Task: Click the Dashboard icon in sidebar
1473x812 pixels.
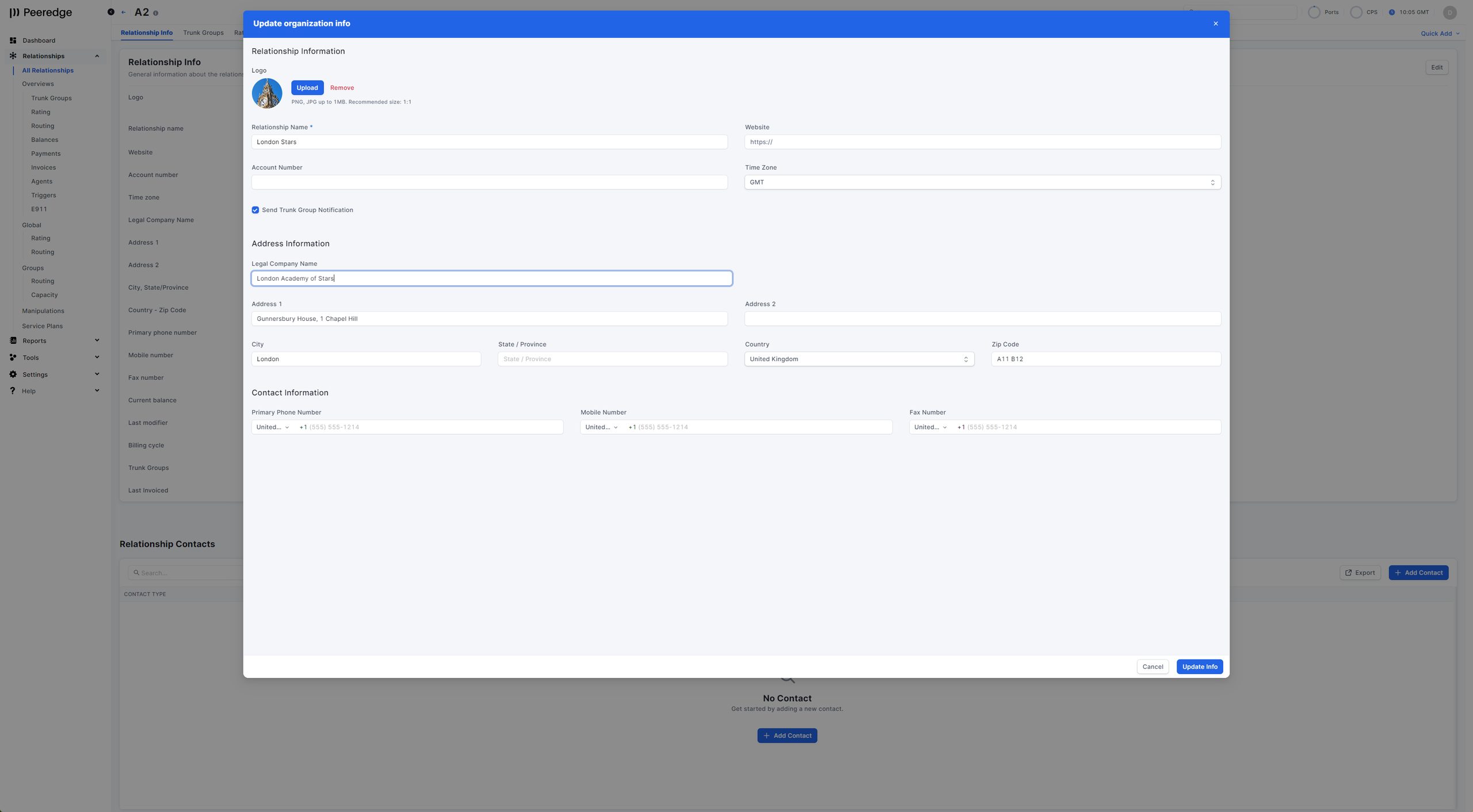Action: pos(13,40)
